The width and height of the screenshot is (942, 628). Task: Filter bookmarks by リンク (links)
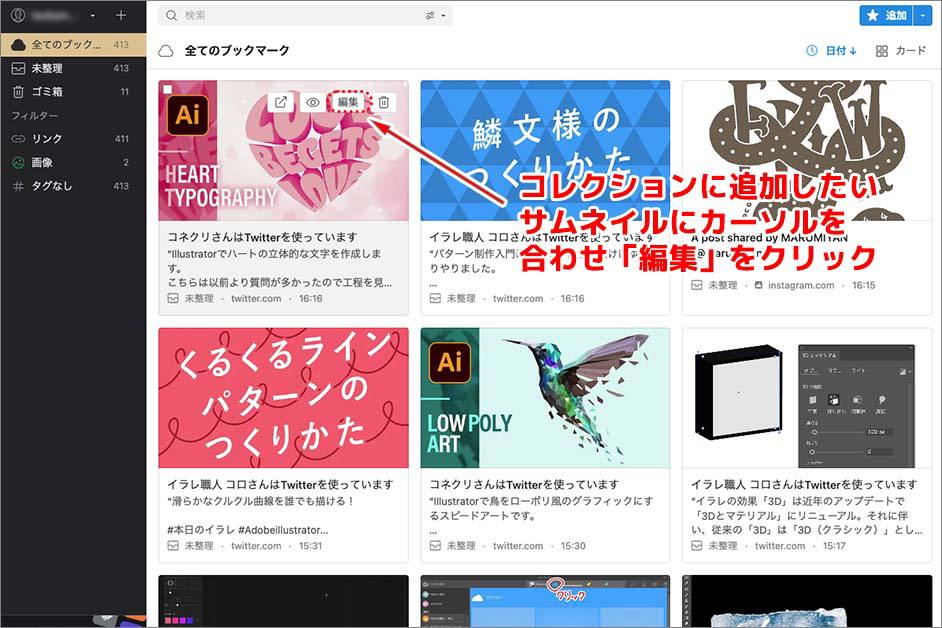coord(47,139)
